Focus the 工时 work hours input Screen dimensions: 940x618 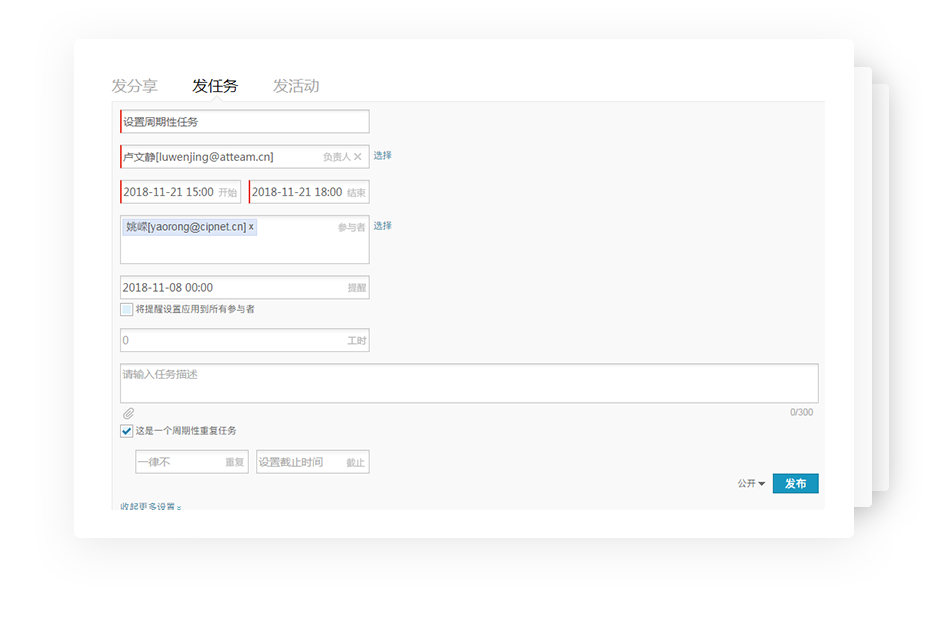click(230, 341)
